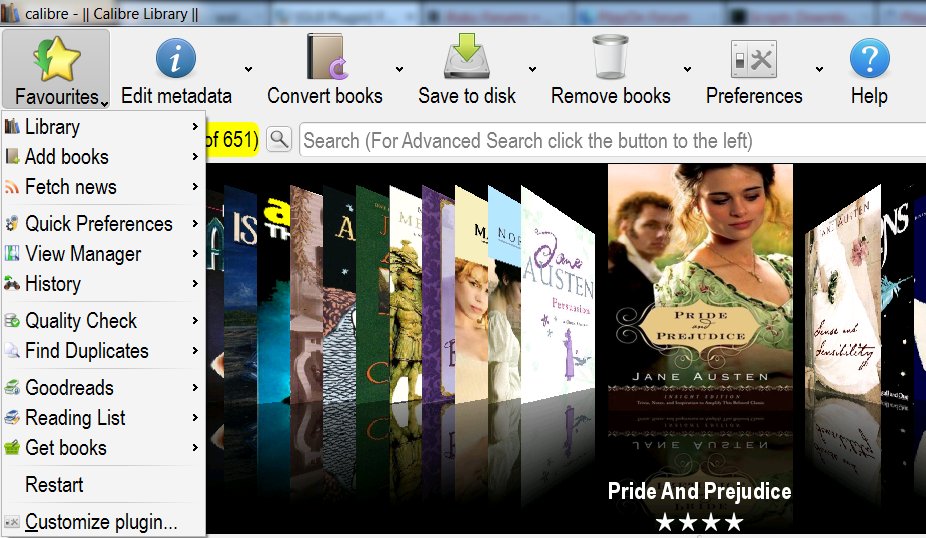Expand the History submenu arrow
Viewport: 926px width, 538px height.
(x=195, y=283)
